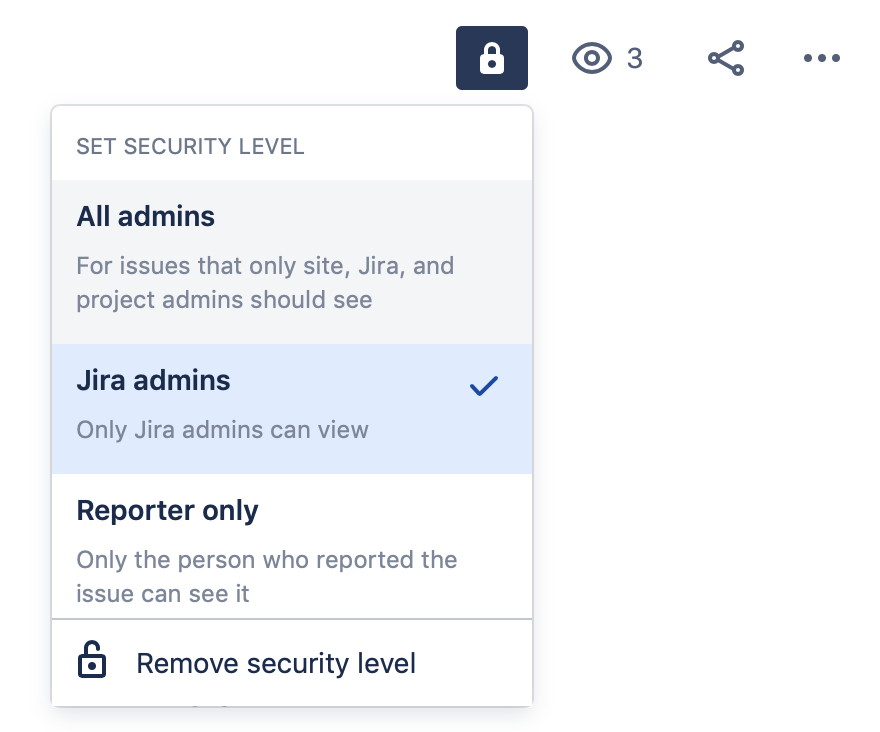Open the watchers count showing 3

point(635,58)
